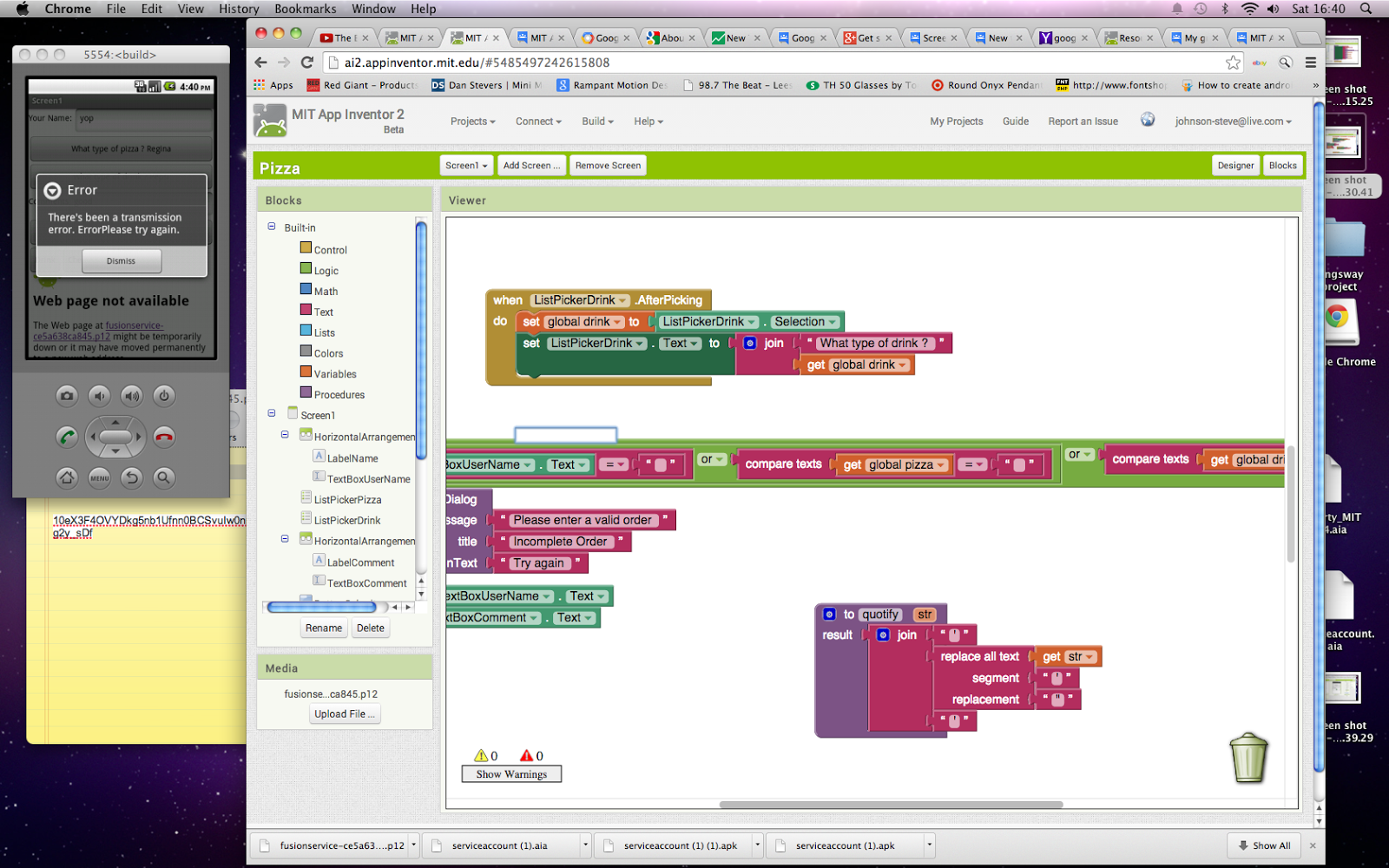This screenshot has height=868, width=1389.
Task: Click the emulator volume up button
Action: [132, 396]
